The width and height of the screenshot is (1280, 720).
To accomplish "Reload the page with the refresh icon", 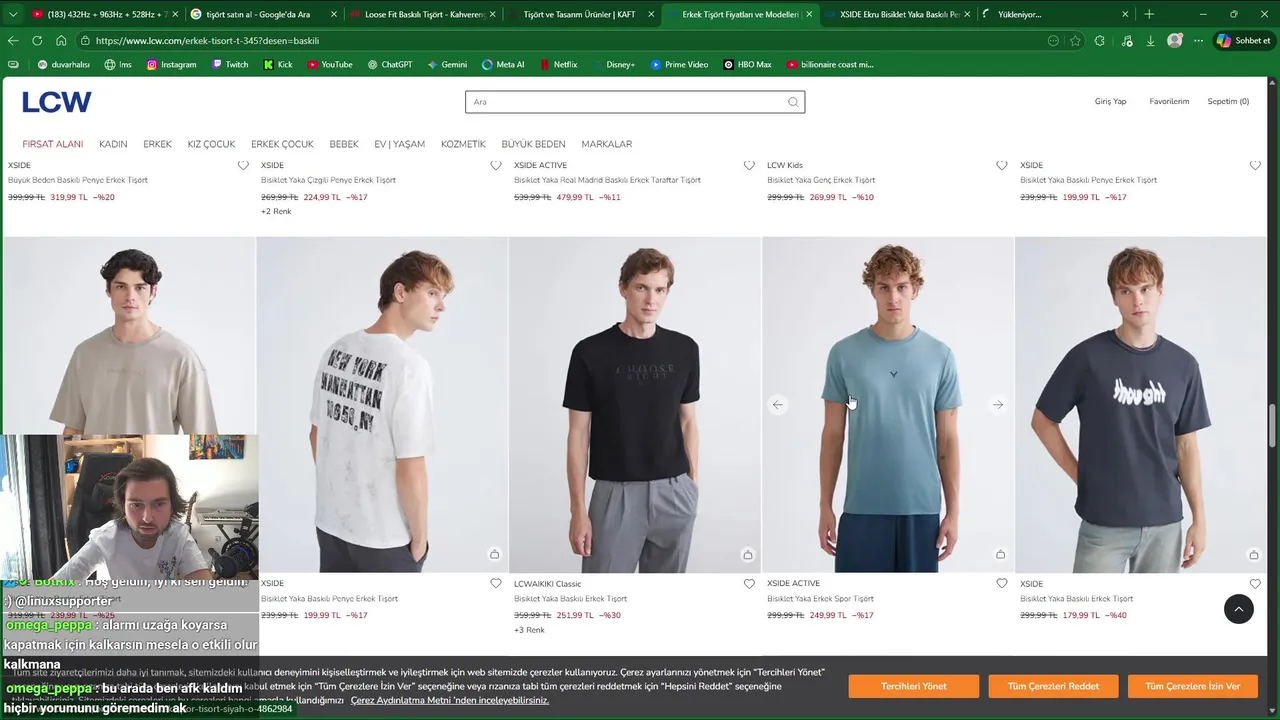I will pyautogui.click(x=37, y=41).
